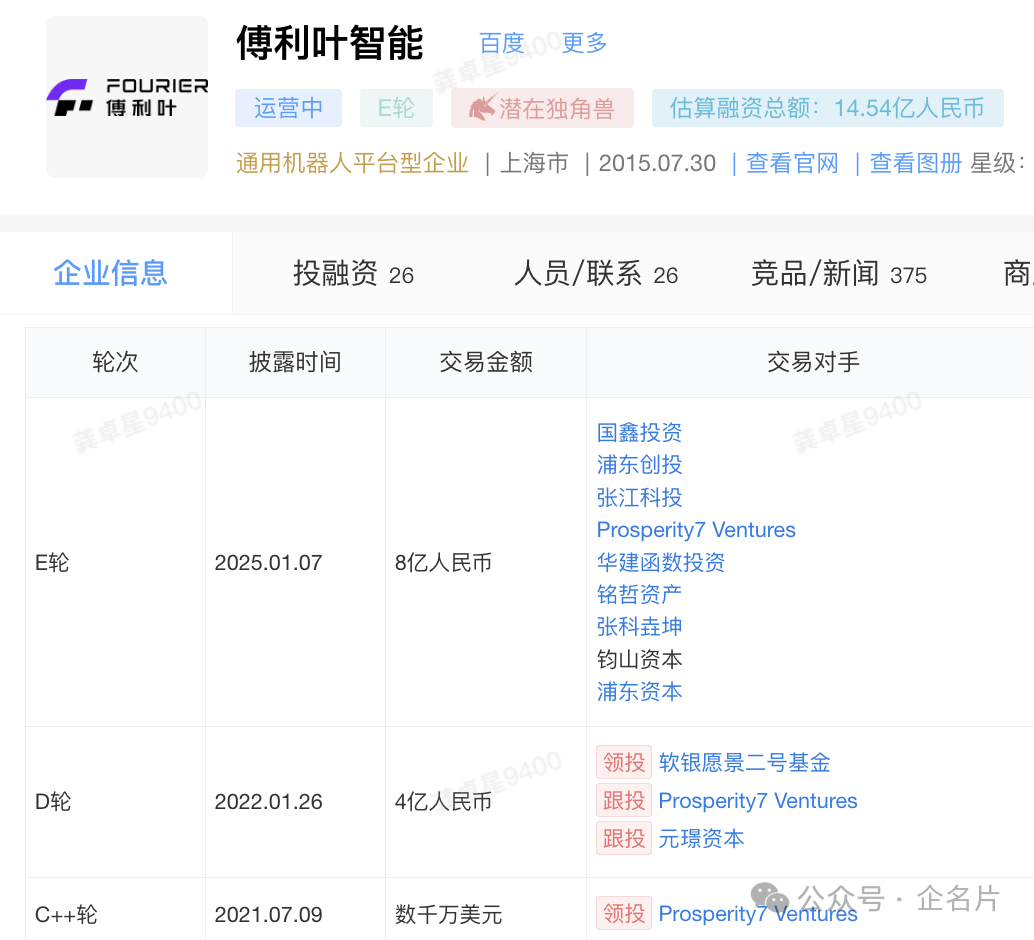Click the 跟投 tag beside 元璟资本
This screenshot has width=1034, height=940.
click(x=624, y=838)
